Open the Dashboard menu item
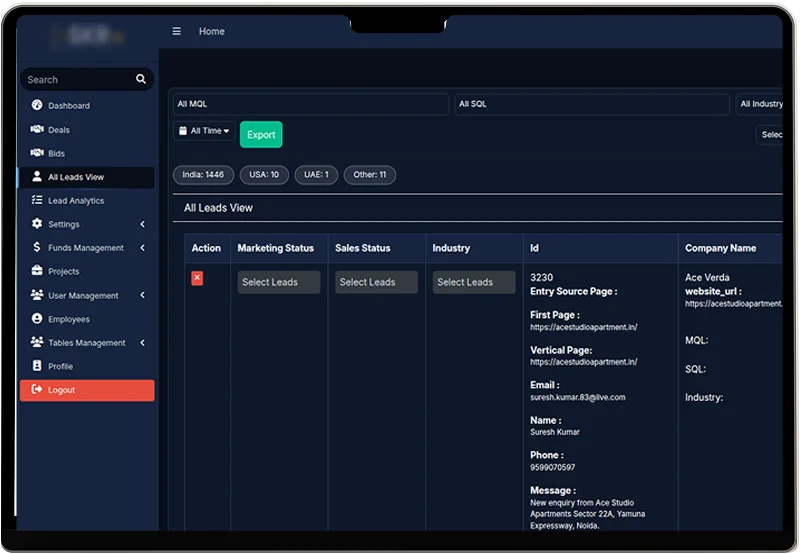The image size is (800, 554). tap(87, 106)
